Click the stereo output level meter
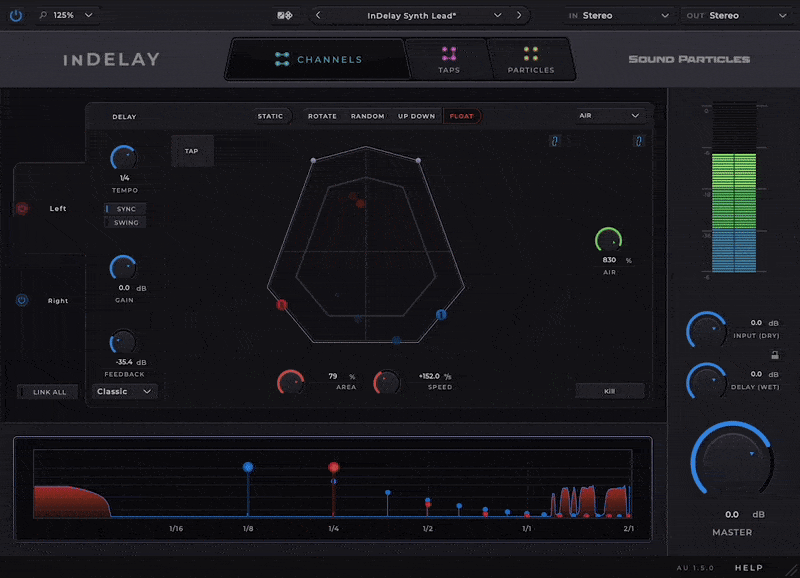The width and height of the screenshot is (800, 578). [x=734, y=188]
